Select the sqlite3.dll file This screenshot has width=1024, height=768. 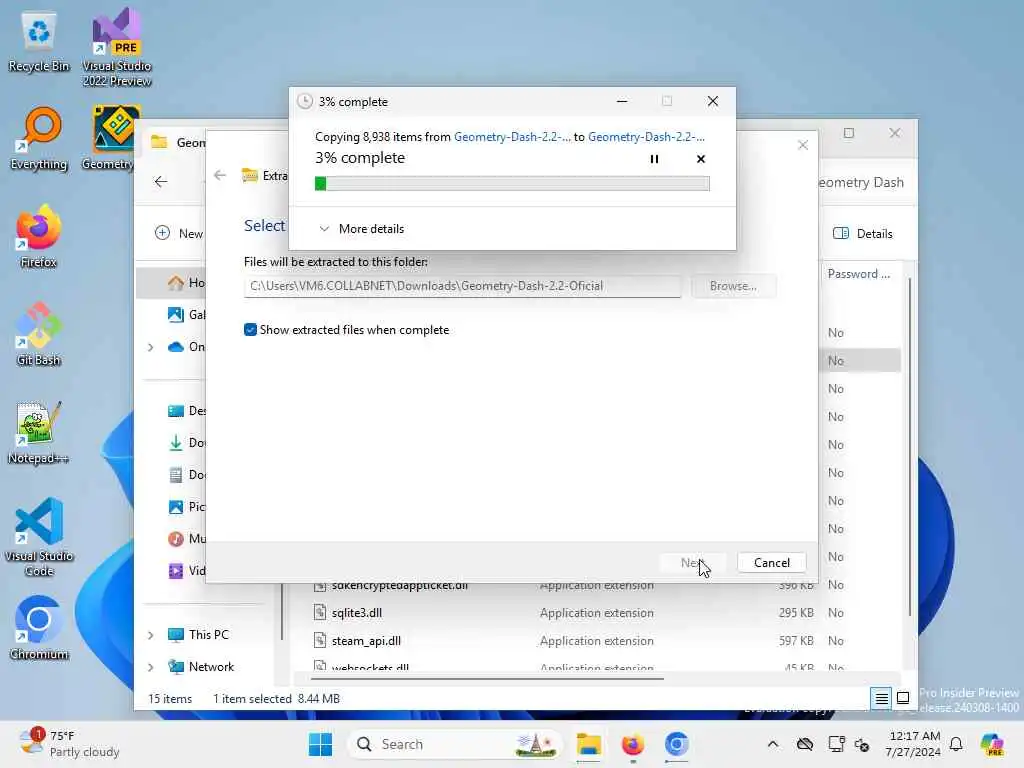[x=357, y=613]
